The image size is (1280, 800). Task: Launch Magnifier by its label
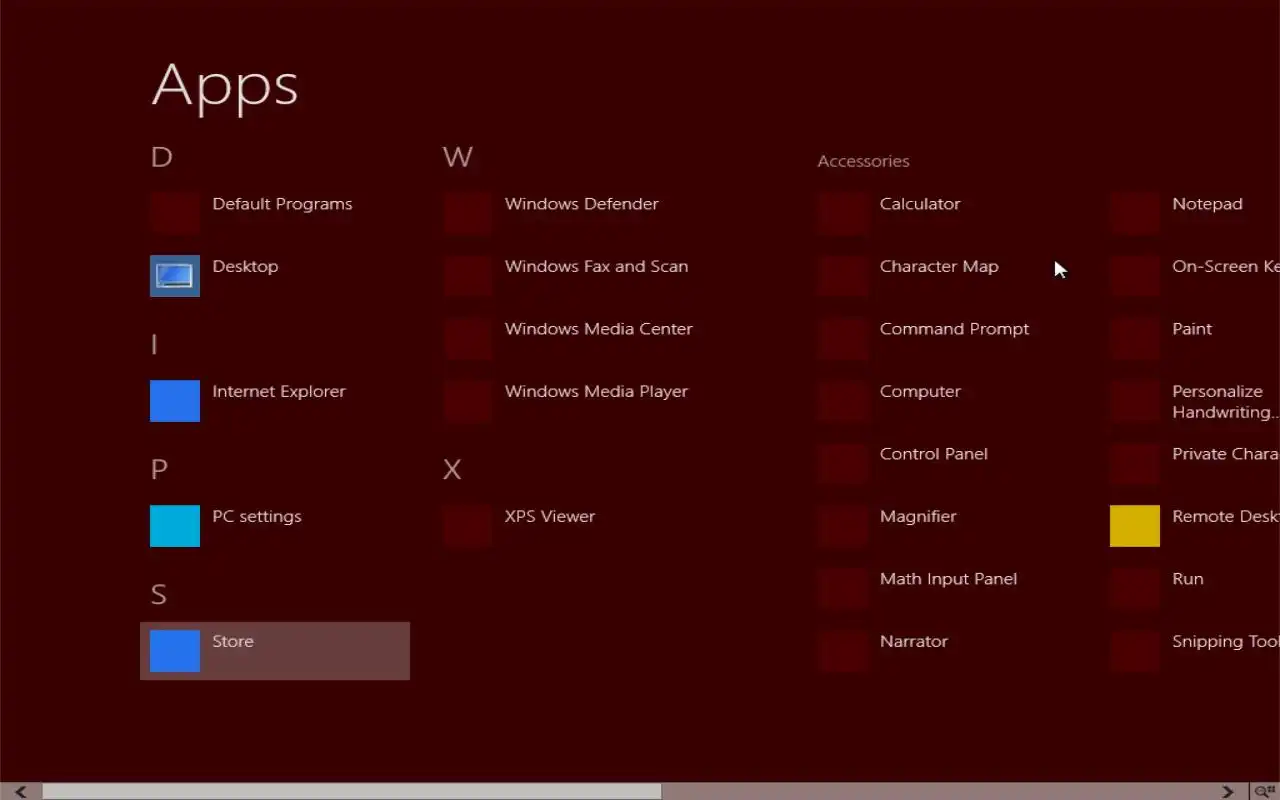point(918,517)
